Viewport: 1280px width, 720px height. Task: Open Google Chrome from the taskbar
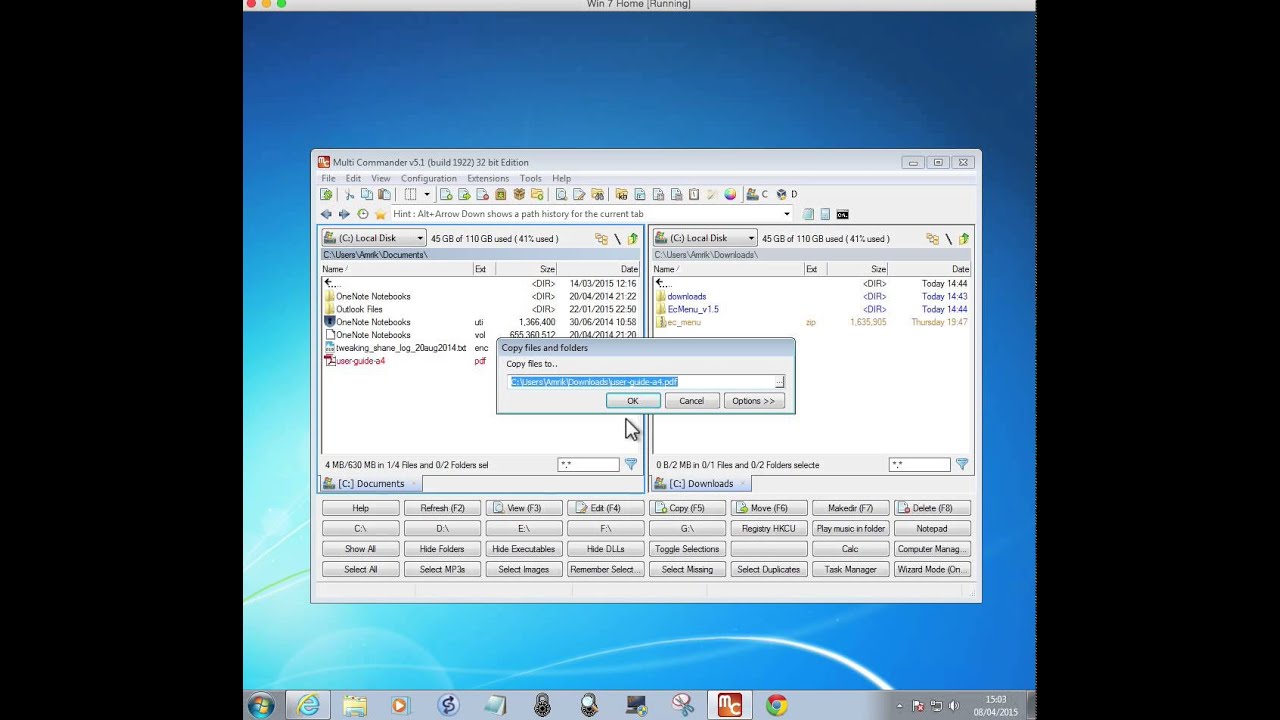tap(776, 705)
